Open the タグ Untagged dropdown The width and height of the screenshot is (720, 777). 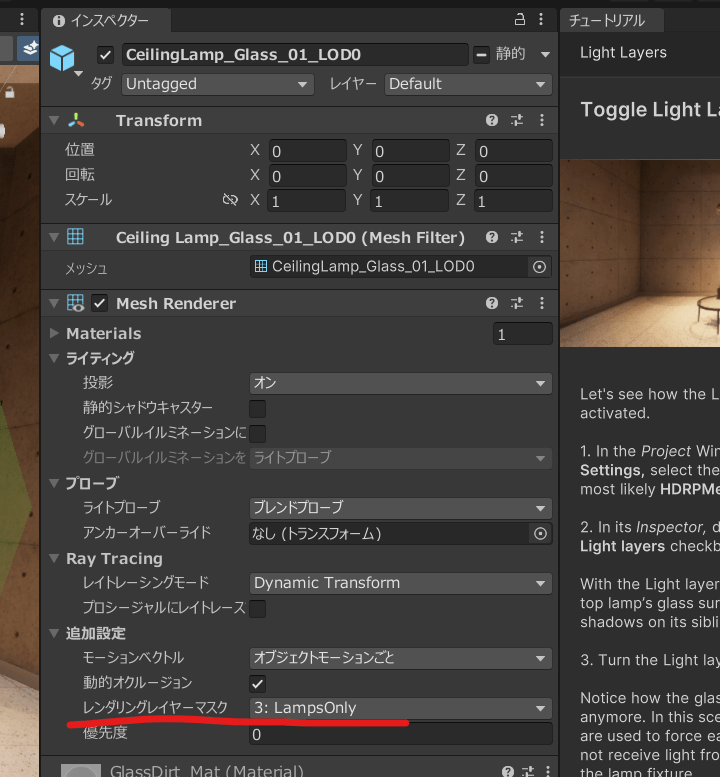coord(218,85)
